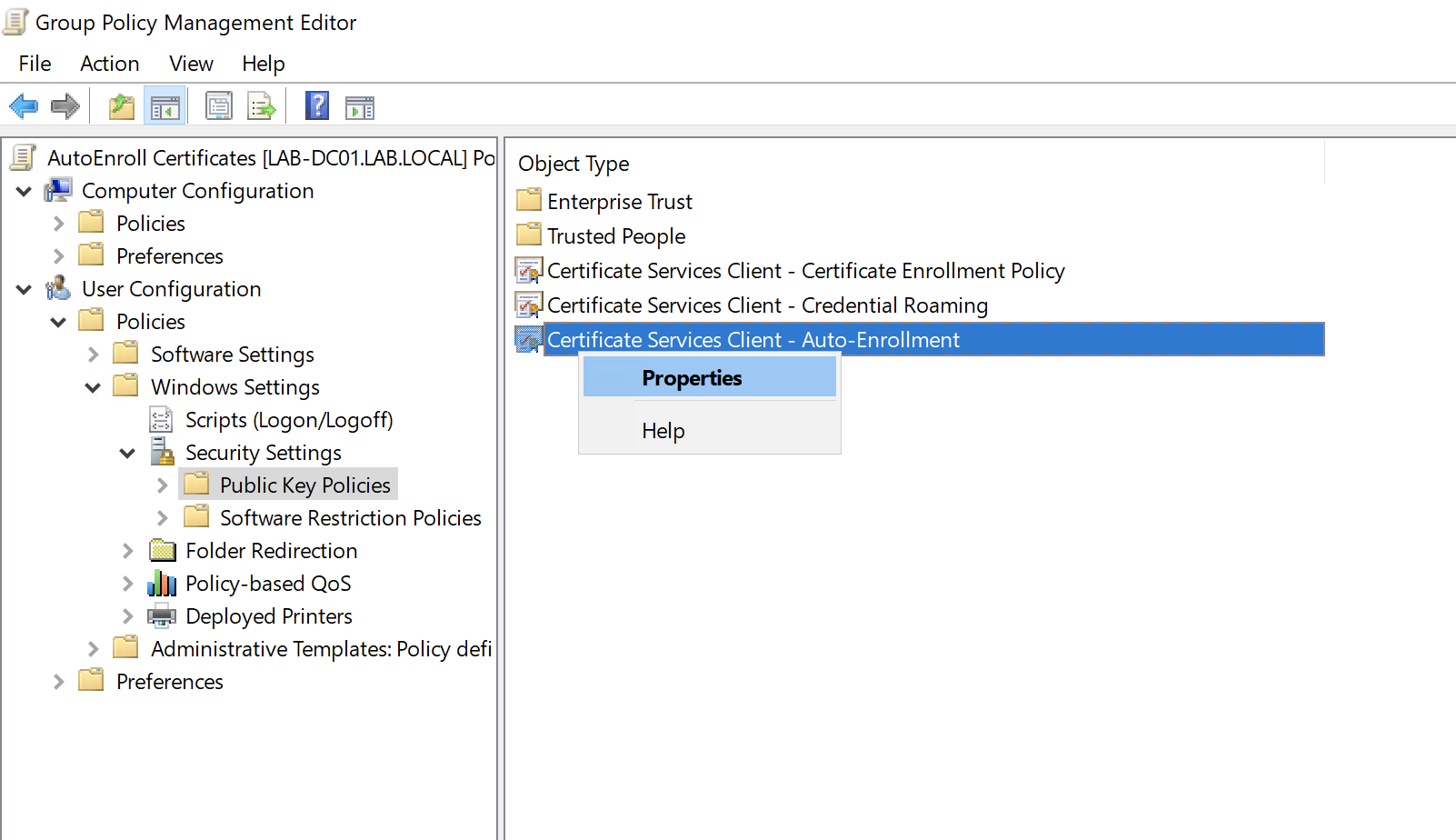Open the Action menu
This screenshot has width=1456, height=840.
tap(109, 64)
